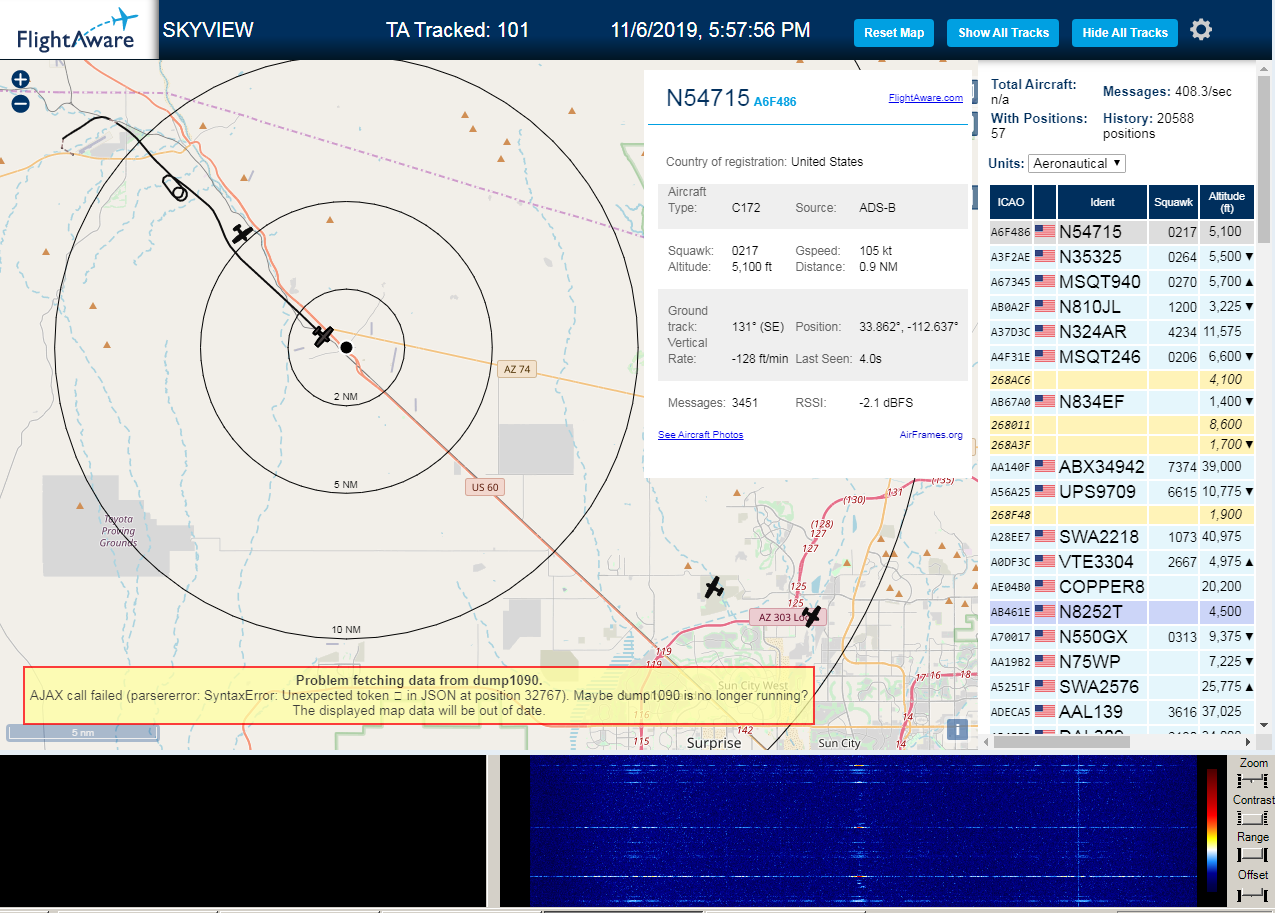Click the Surprise city label on map
The width and height of the screenshot is (1275, 913).
714,743
